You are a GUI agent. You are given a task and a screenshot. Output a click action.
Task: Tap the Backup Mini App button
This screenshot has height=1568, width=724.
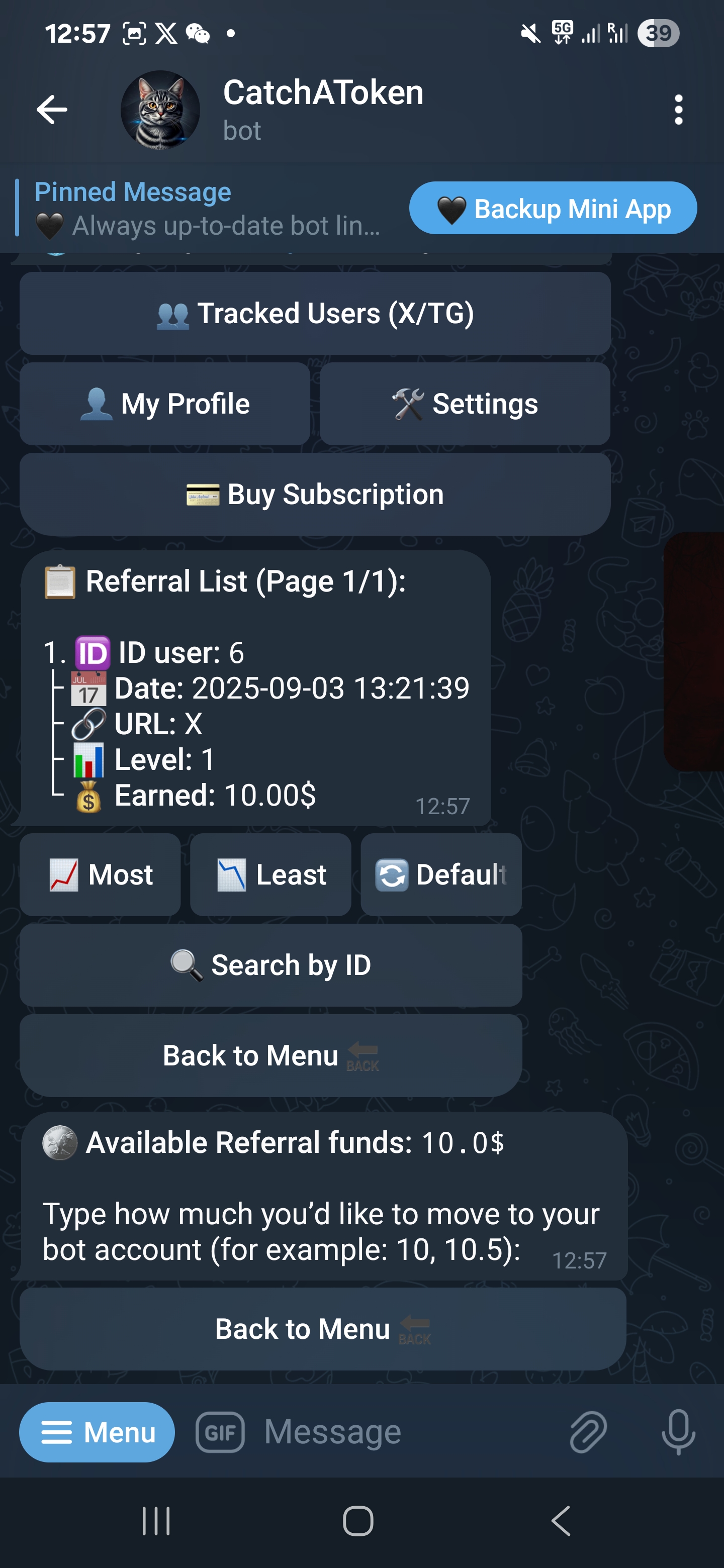tap(553, 208)
